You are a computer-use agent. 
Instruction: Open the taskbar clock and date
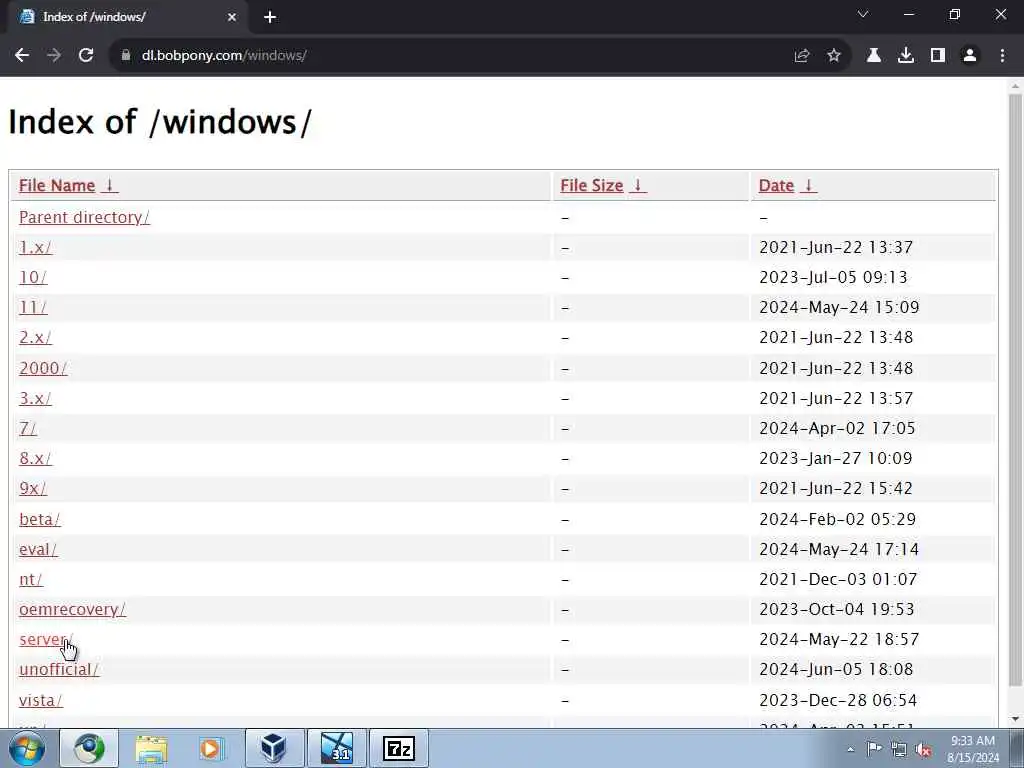click(x=973, y=749)
